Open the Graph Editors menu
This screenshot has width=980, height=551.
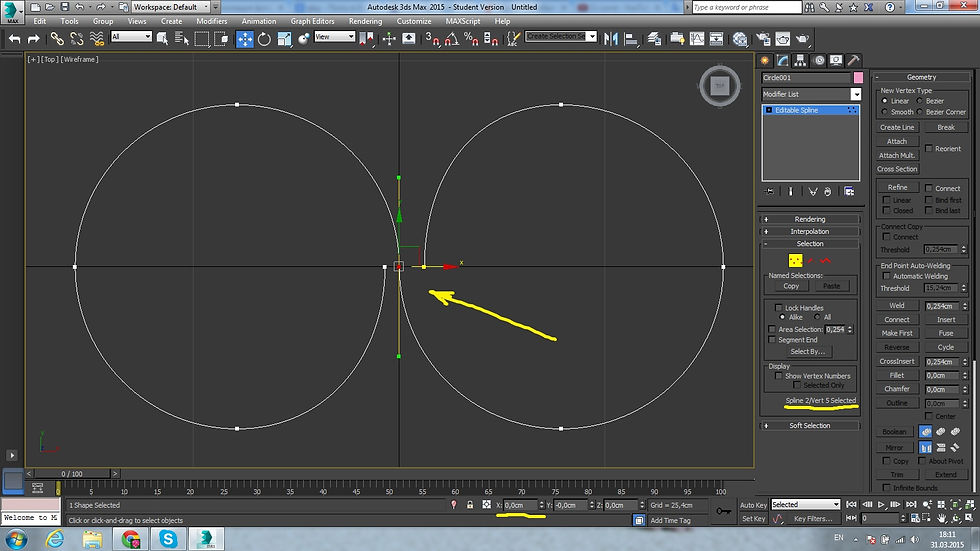pyautogui.click(x=312, y=21)
